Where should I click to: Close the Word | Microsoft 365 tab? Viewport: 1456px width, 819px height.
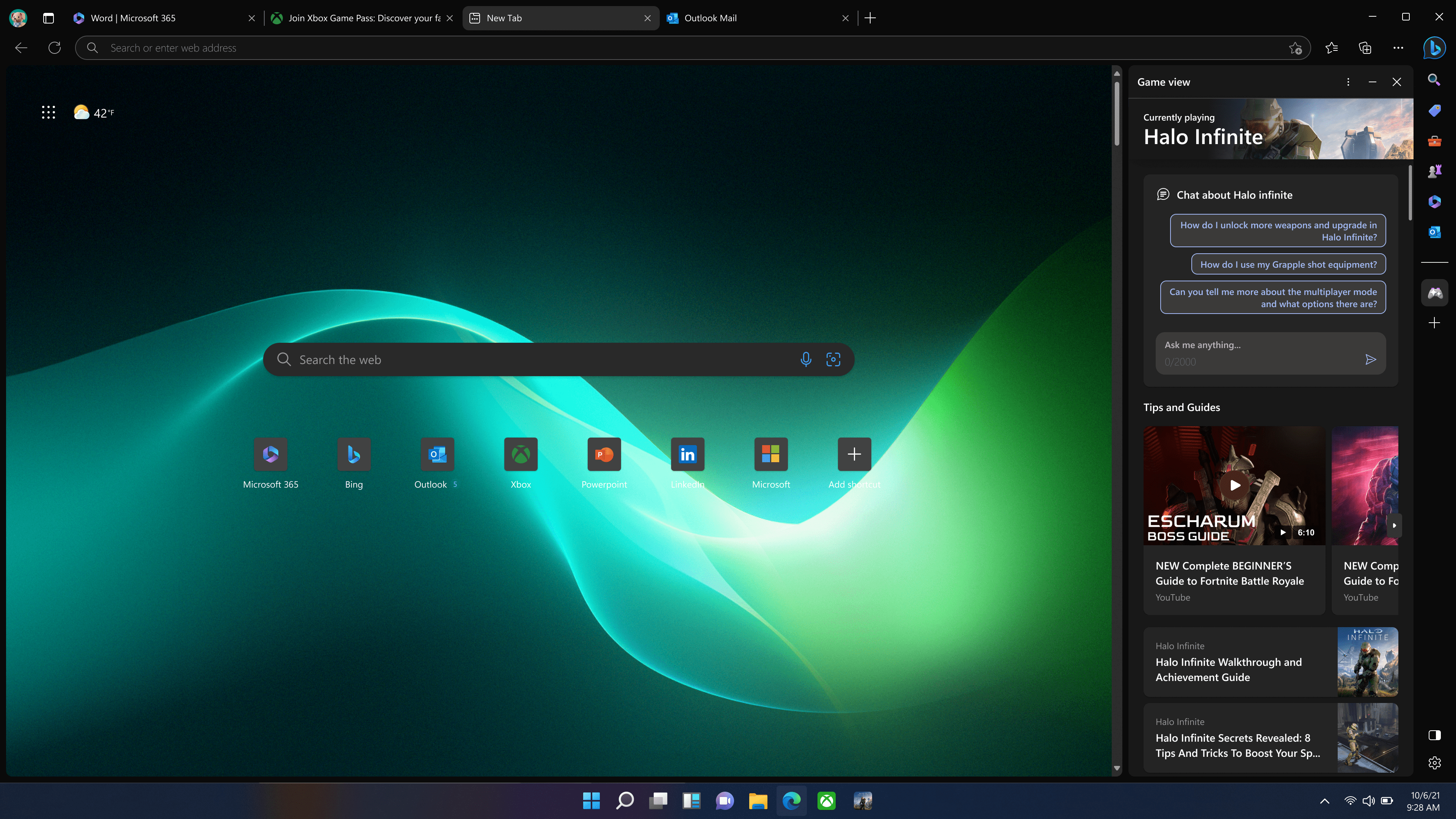coord(251,18)
